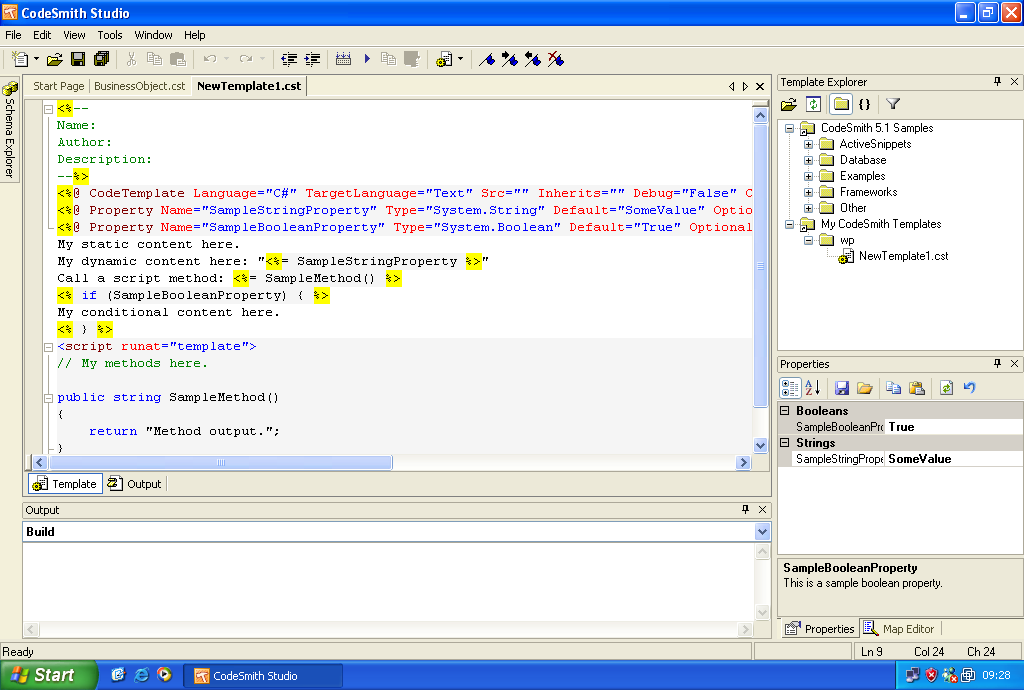Click the SampleBooleanProperty True value field
The height and width of the screenshot is (690, 1024).
tap(953, 427)
